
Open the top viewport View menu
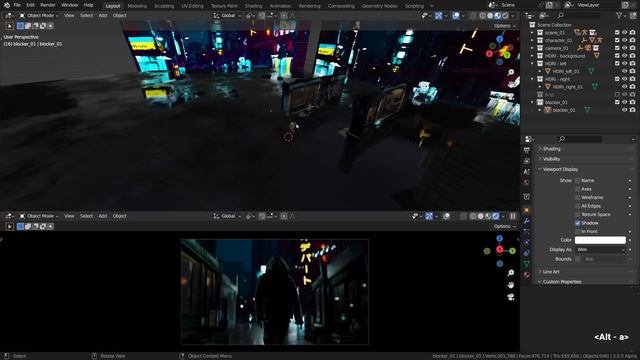tap(69, 16)
